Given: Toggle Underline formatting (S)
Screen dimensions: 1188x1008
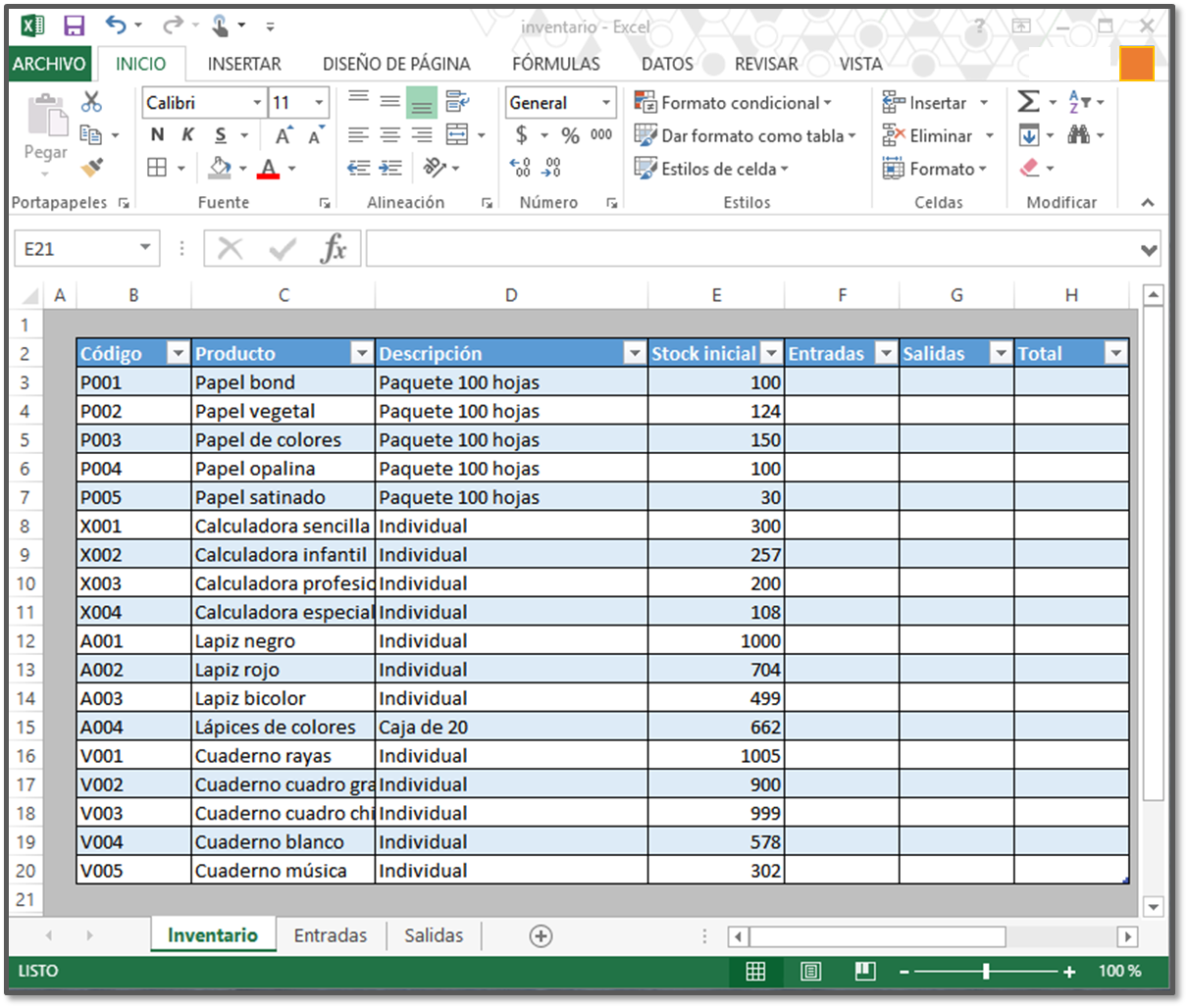Looking at the screenshot, I should point(221,135).
